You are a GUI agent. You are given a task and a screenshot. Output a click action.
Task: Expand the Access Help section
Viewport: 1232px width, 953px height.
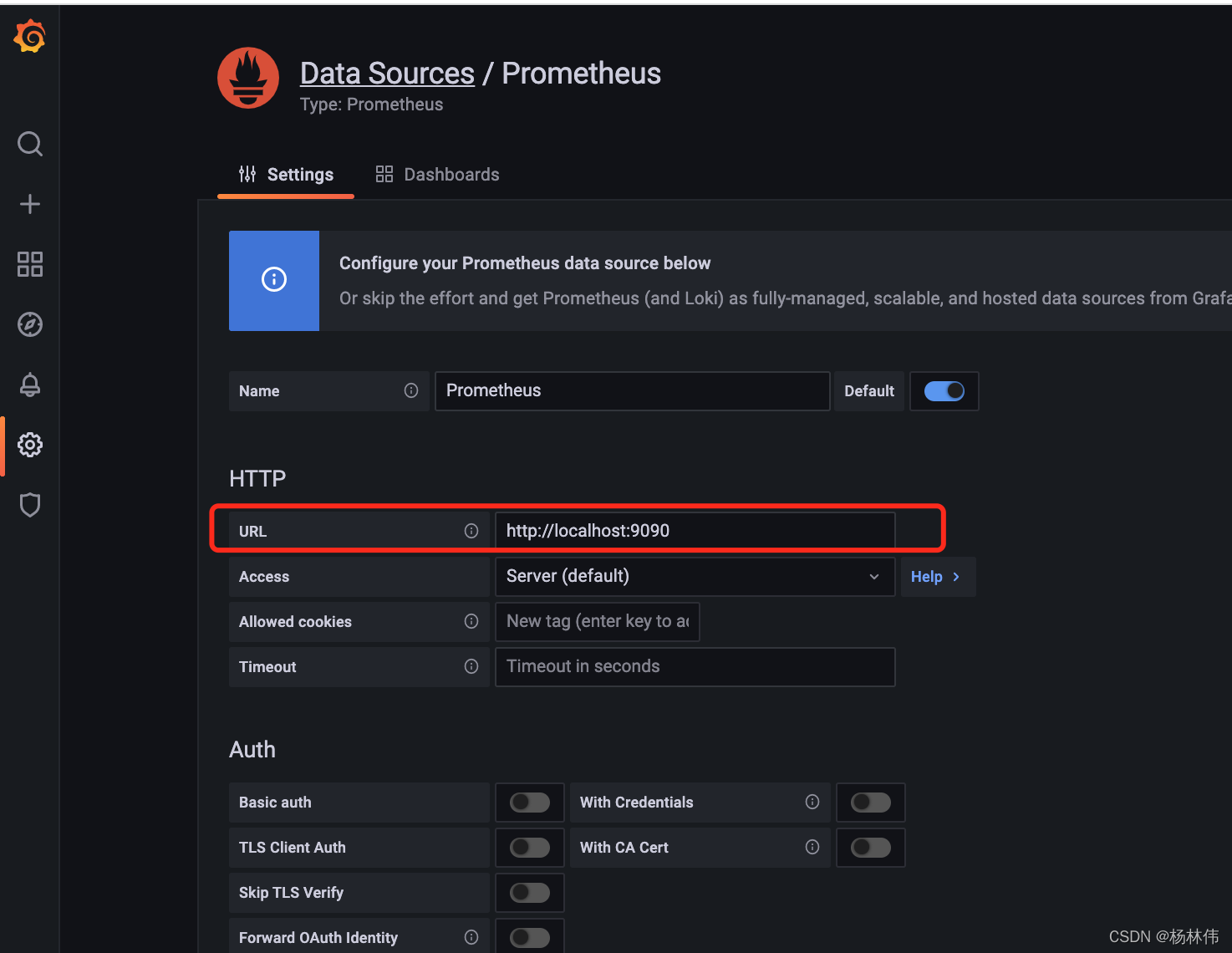[x=936, y=577]
